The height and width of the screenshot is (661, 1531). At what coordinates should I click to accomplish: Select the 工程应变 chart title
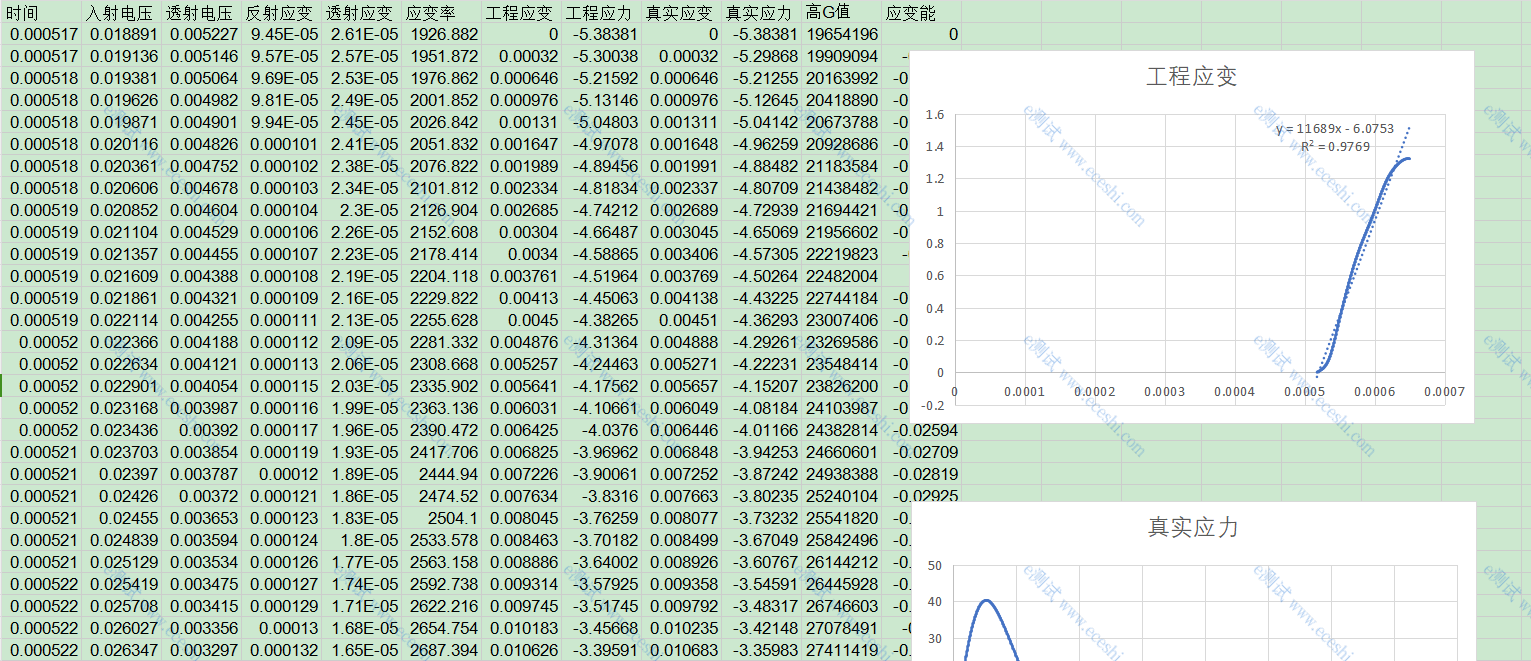coord(1192,77)
